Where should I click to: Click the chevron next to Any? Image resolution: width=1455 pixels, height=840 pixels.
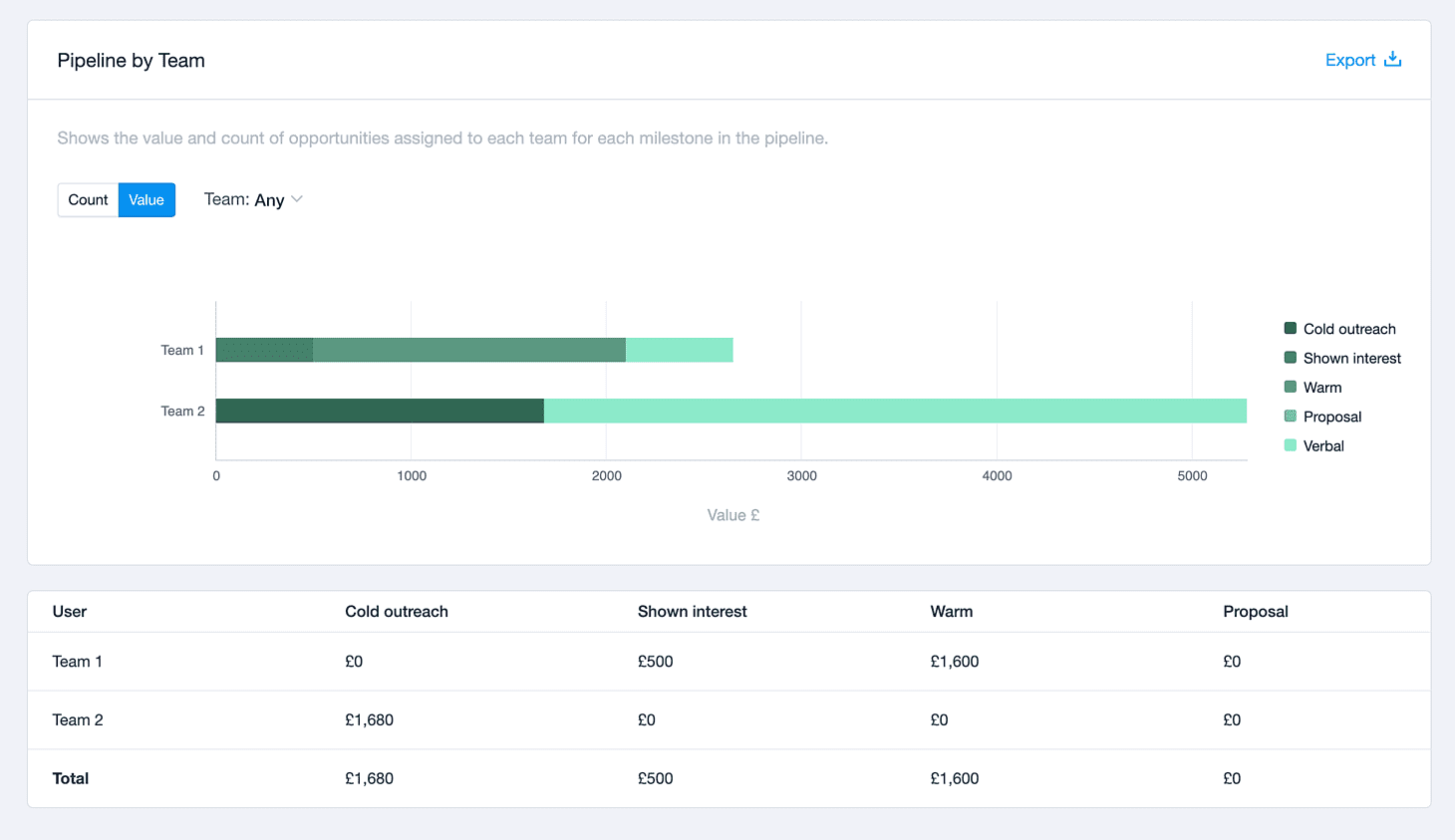[296, 199]
